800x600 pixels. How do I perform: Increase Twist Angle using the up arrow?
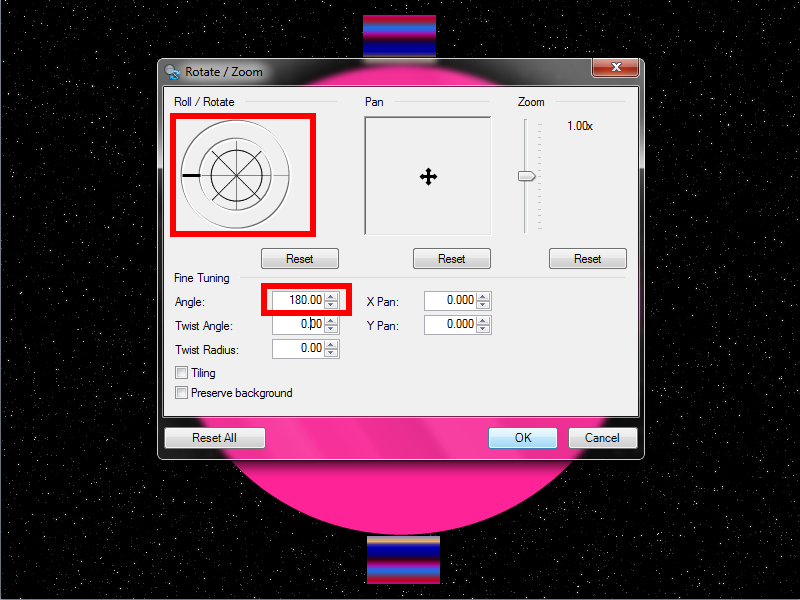[332, 320]
